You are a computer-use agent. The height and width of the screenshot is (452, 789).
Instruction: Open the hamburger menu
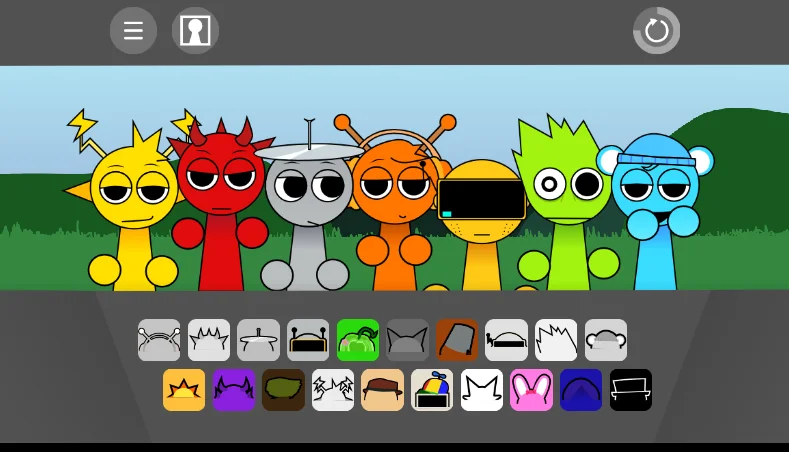133,31
